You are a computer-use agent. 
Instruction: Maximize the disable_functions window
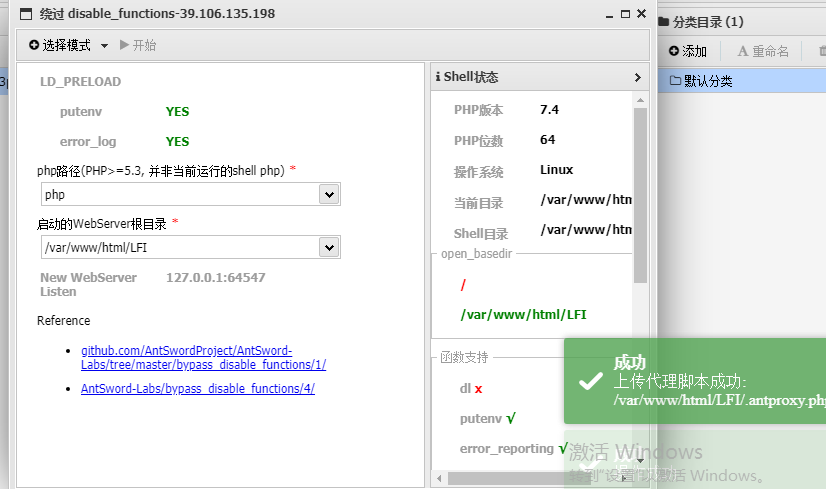pyautogui.click(x=625, y=14)
